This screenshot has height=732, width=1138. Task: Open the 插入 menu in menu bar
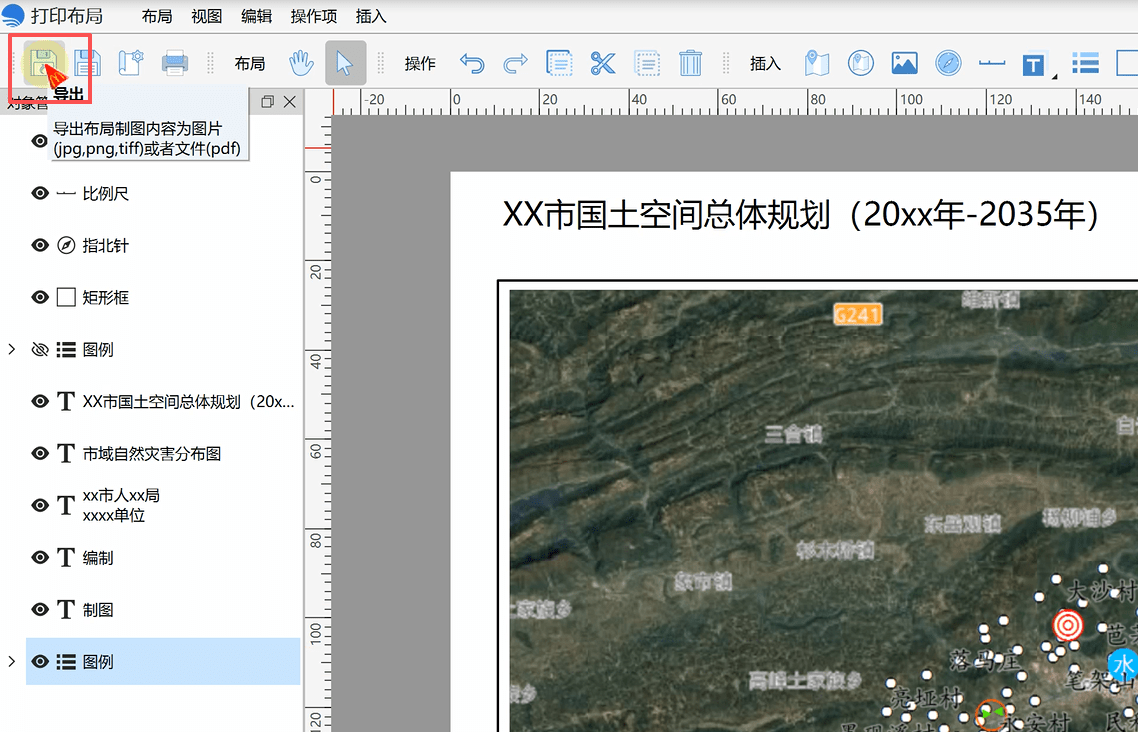[371, 16]
